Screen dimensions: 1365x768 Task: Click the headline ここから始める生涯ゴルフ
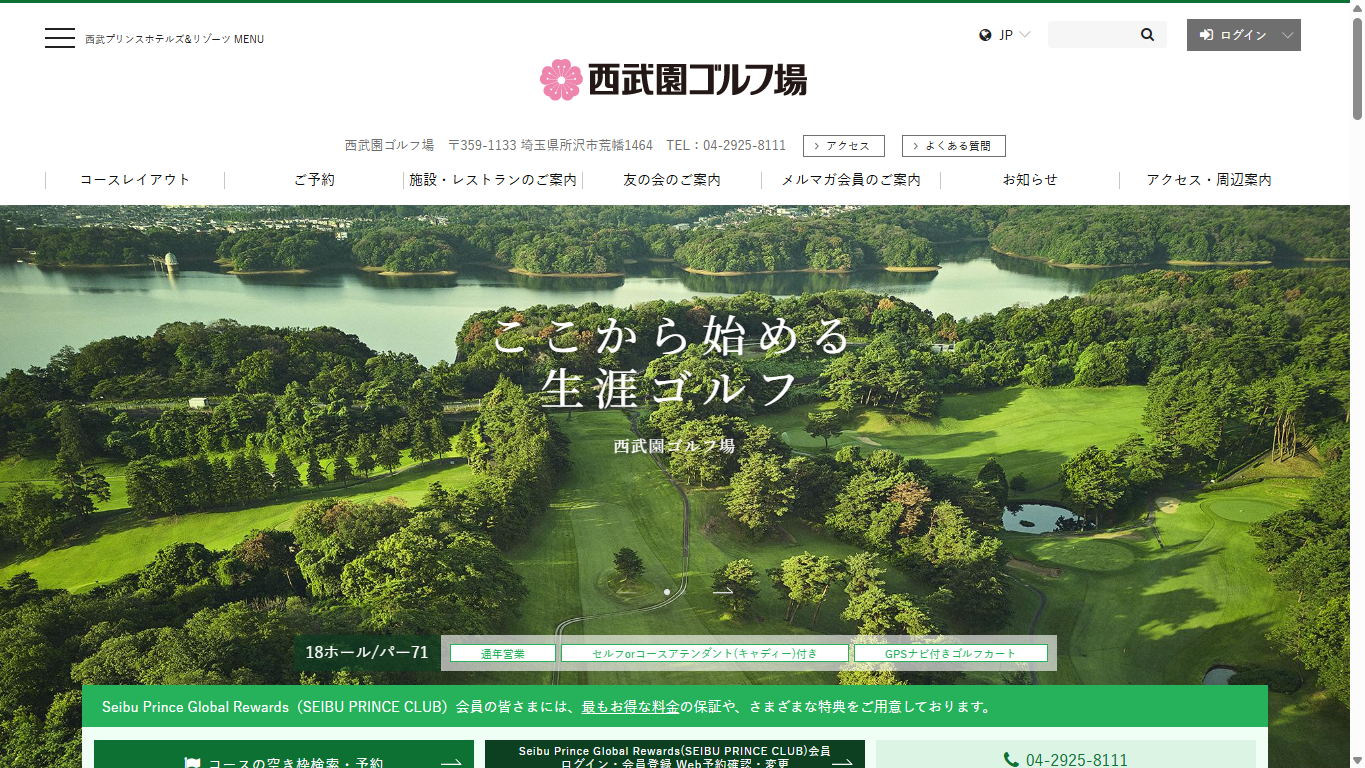[x=672, y=362]
